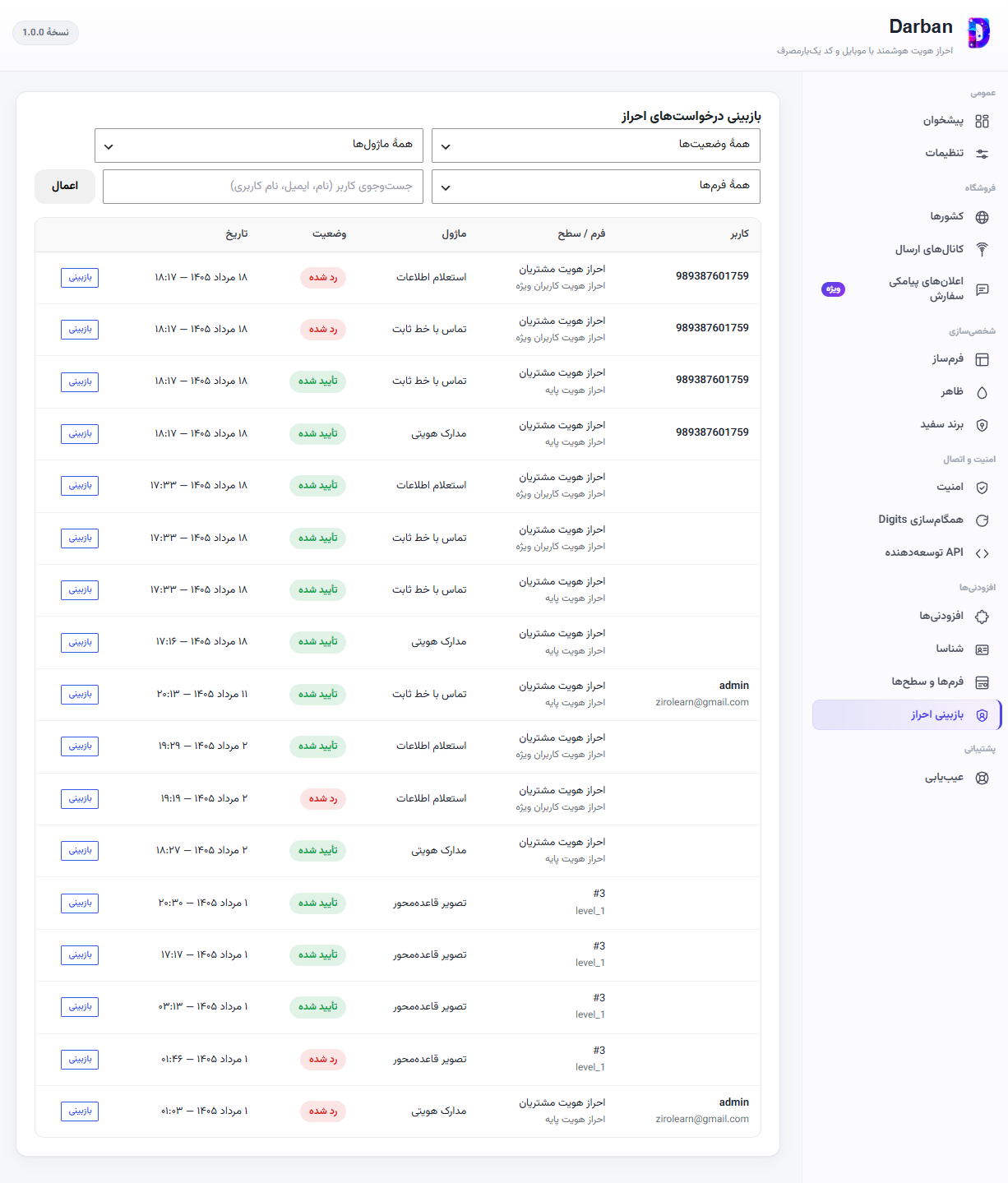Viewport: 1008px width, 1183px height.
Task: Click the تأیید شده badge at ۱۱ مرداد 20:13
Action: (x=317, y=695)
